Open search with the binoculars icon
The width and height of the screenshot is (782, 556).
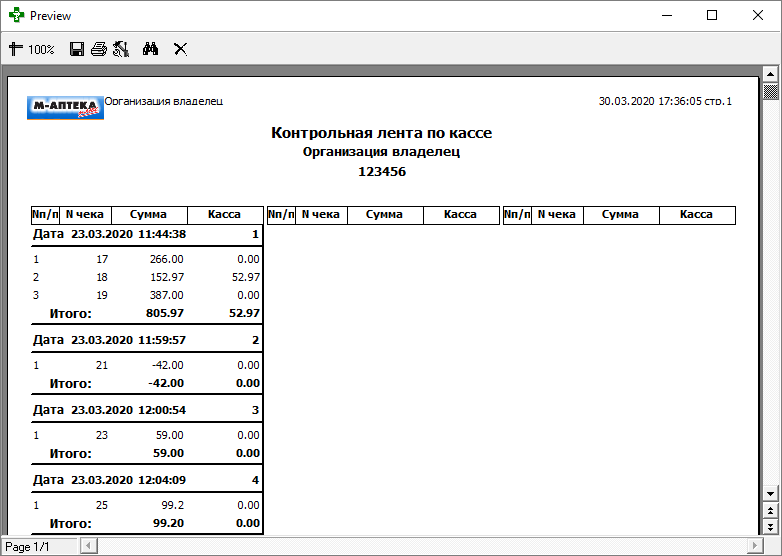coord(151,49)
